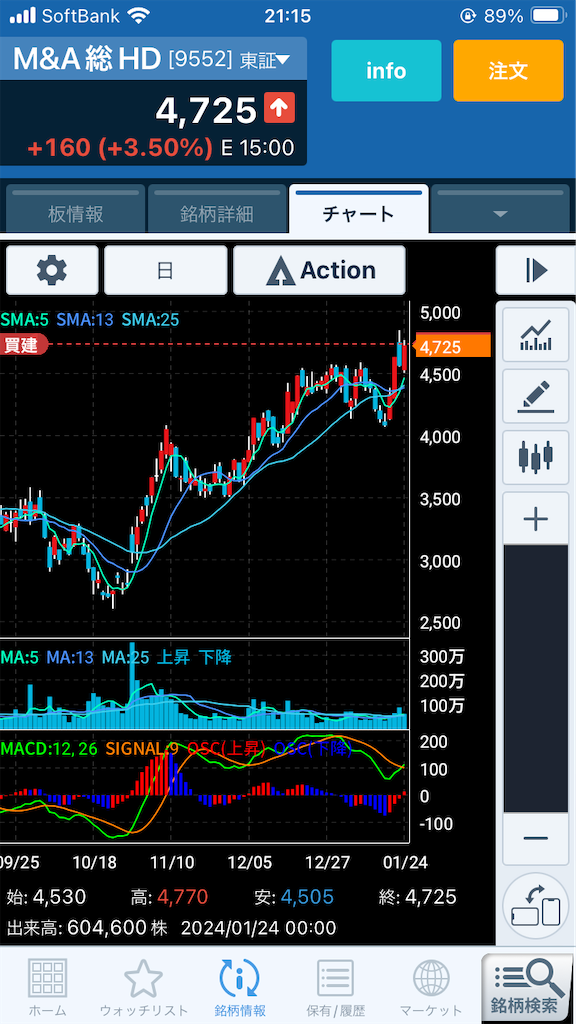This screenshot has width=576, height=1024.
Task: Tap the Wi-Fi icon in status bar
Action: (138, 15)
